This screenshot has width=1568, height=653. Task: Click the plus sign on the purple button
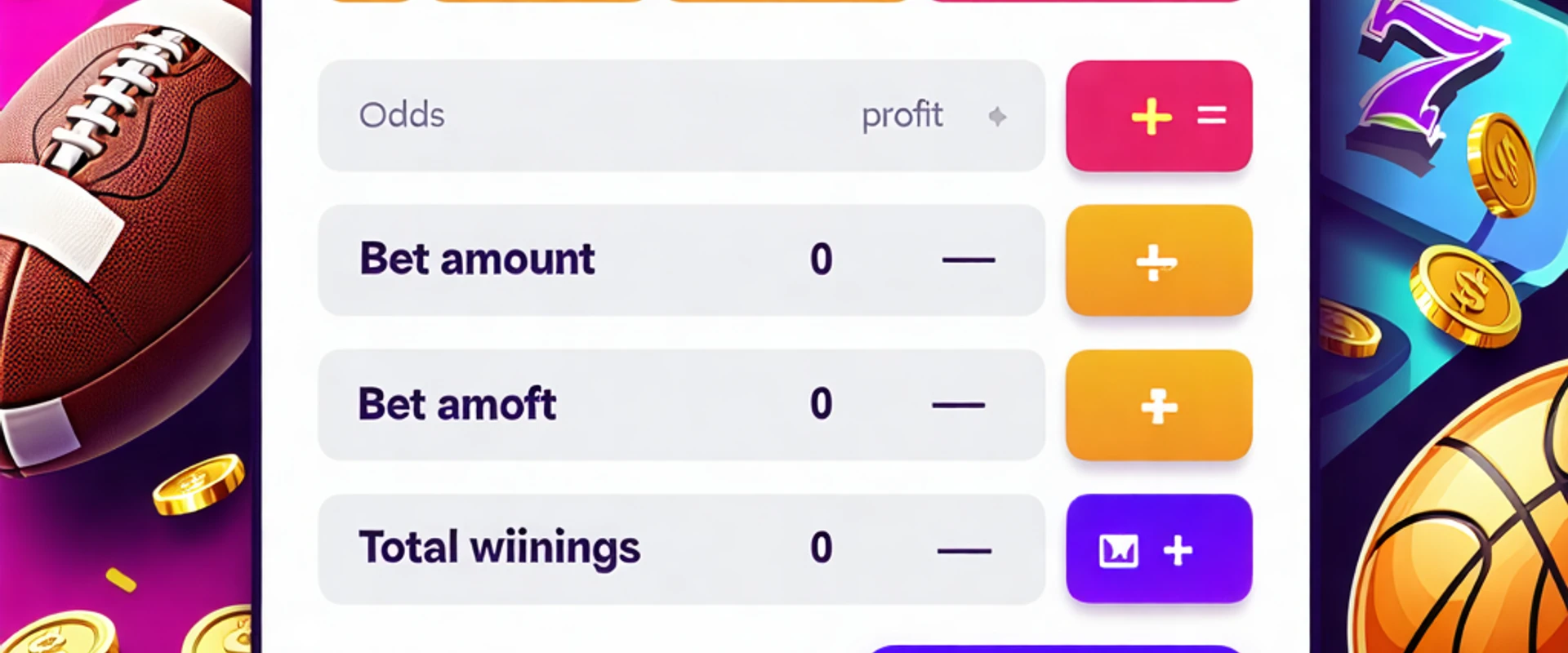pos(1178,551)
